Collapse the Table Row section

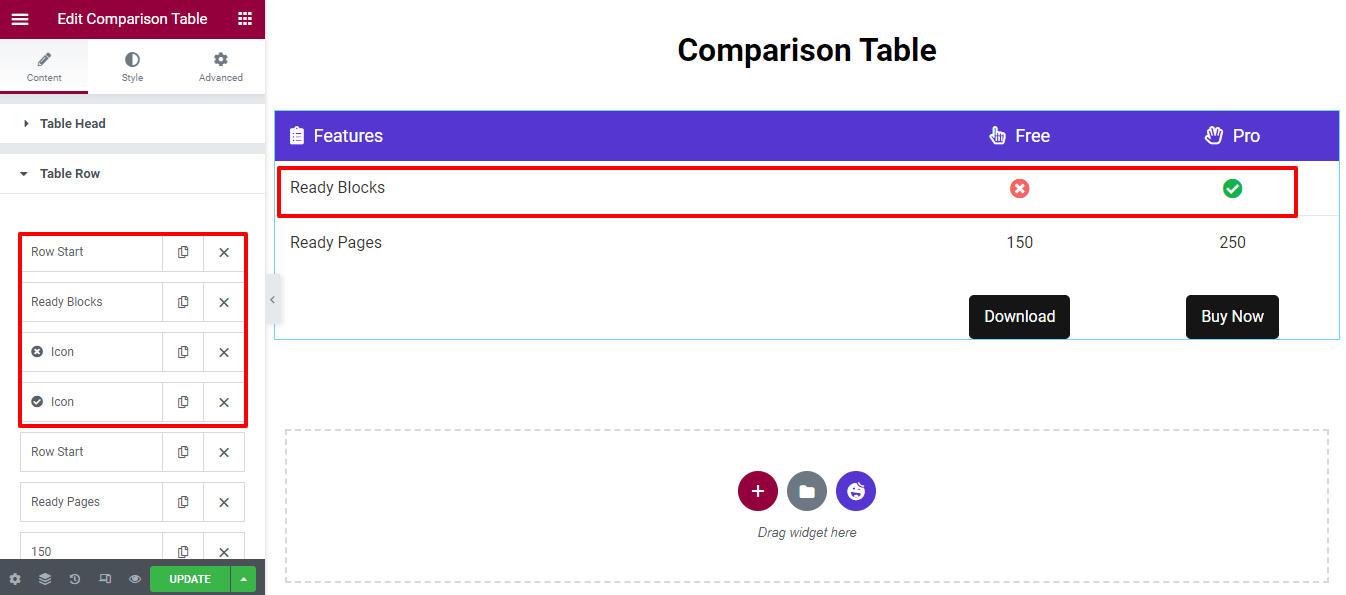pyautogui.click(x=70, y=174)
